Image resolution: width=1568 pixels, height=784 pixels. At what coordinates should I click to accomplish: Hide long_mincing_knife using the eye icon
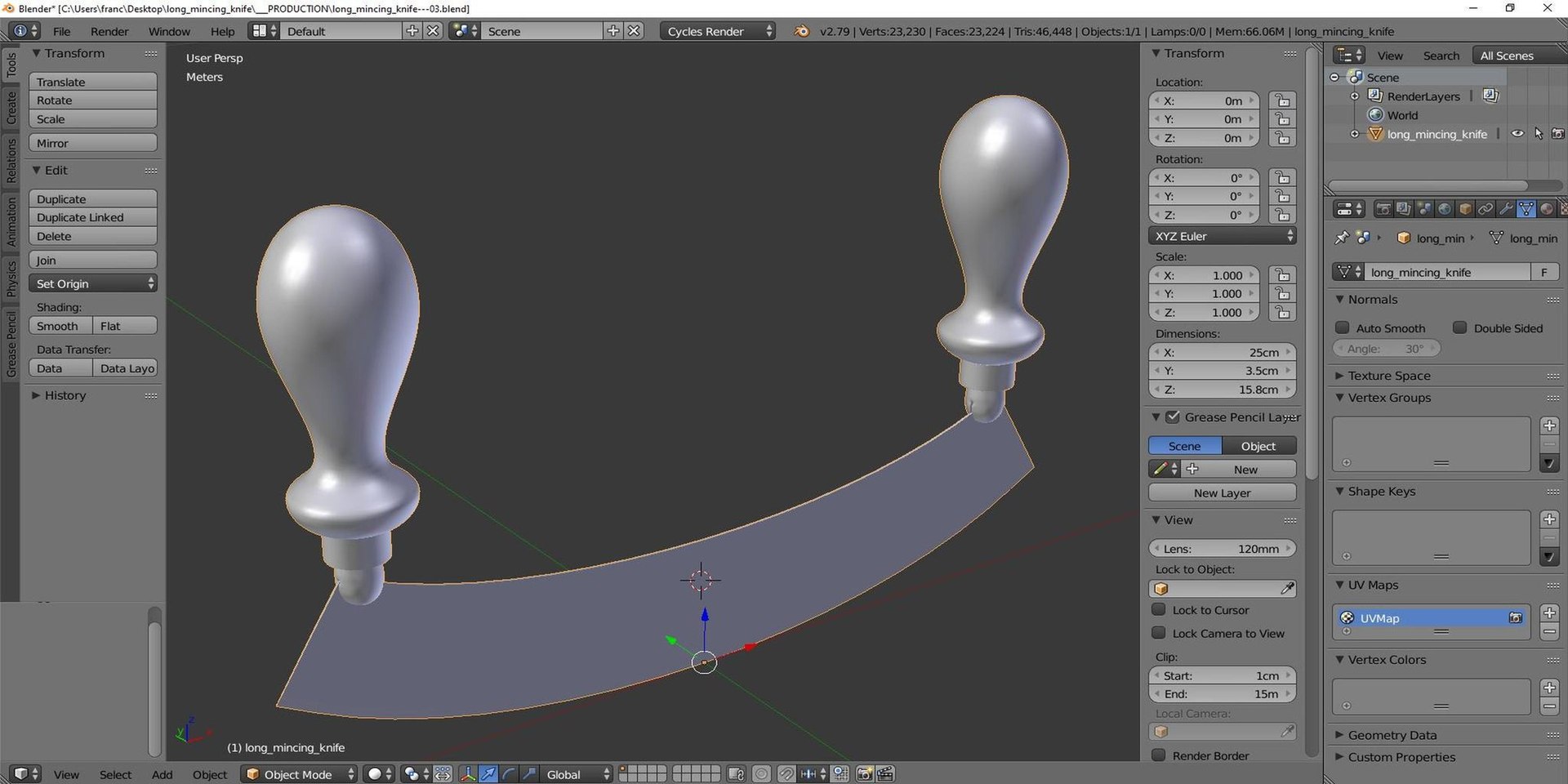click(1517, 134)
